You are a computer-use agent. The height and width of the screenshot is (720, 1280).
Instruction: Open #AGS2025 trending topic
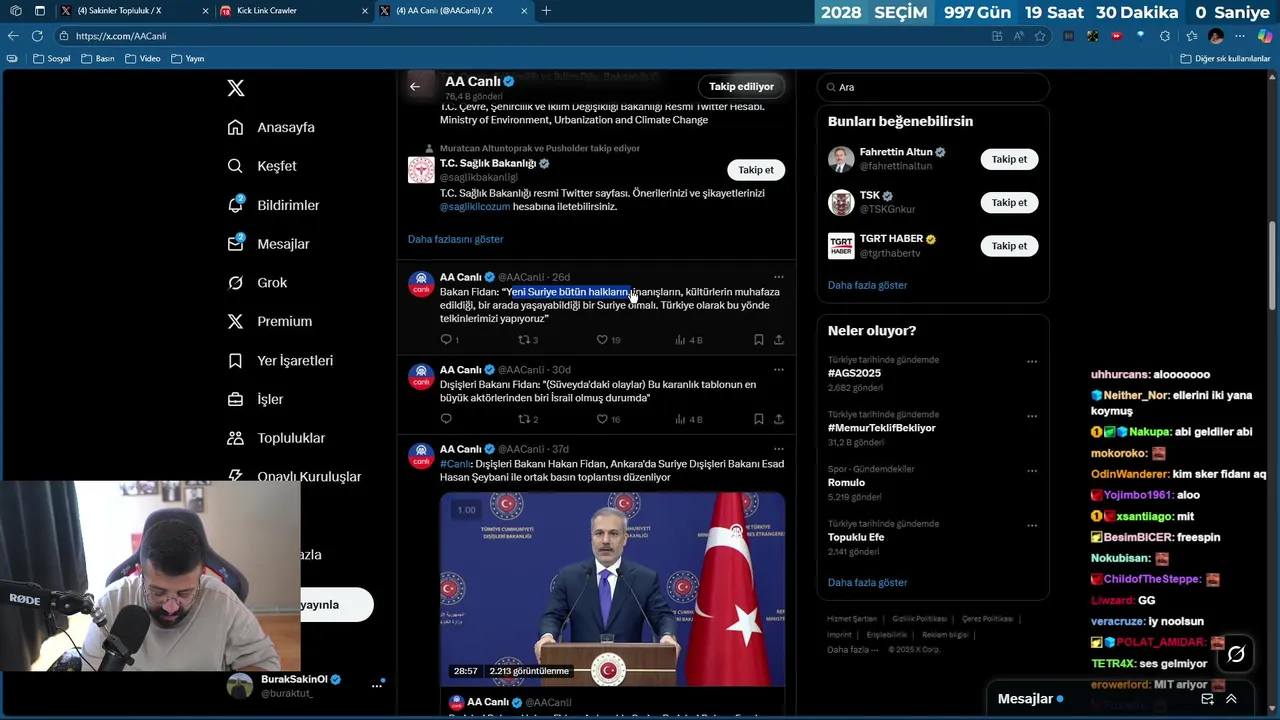click(x=854, y=373)
